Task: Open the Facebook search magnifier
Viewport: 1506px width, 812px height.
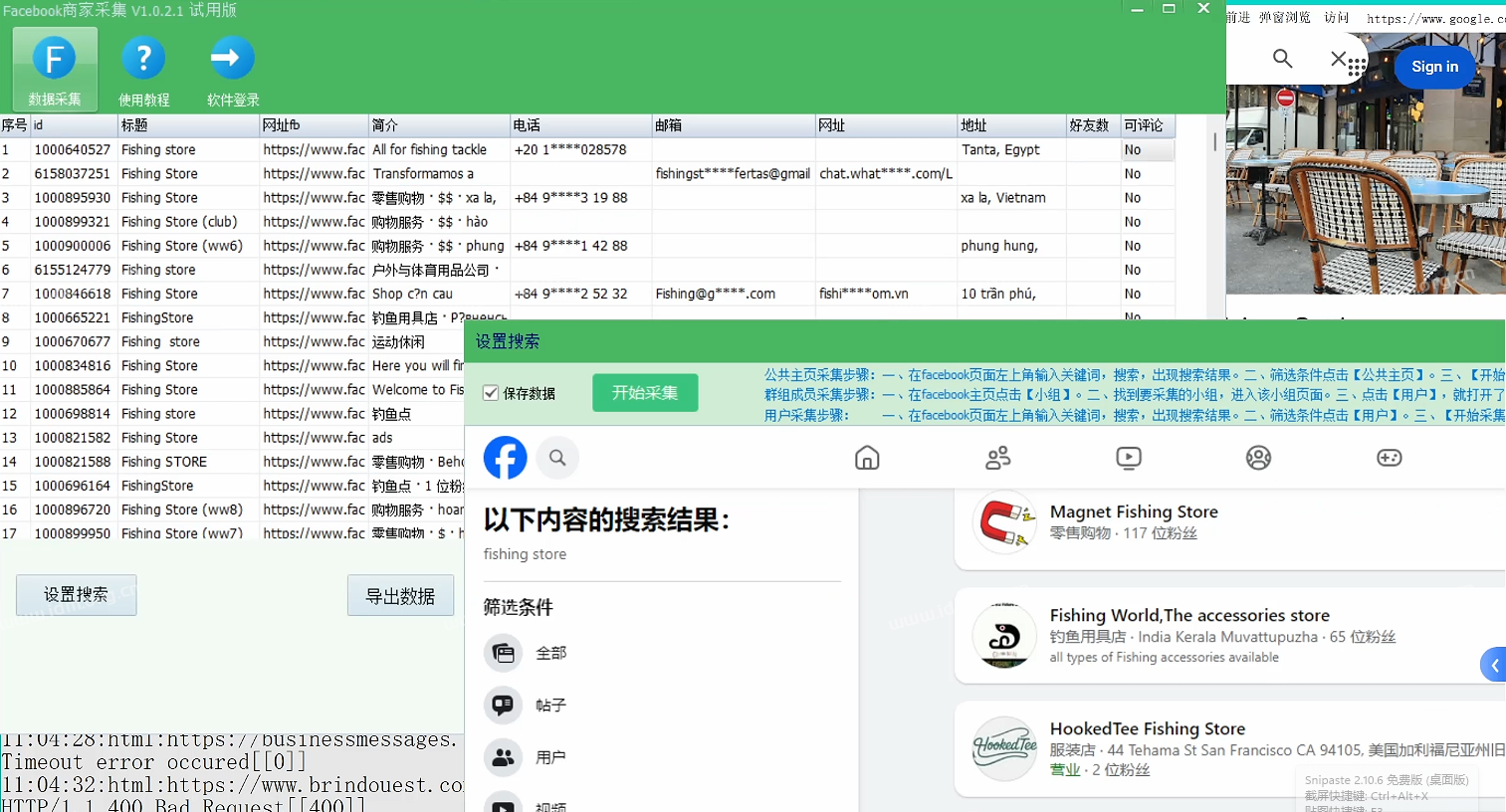Action: click(557, 458)
